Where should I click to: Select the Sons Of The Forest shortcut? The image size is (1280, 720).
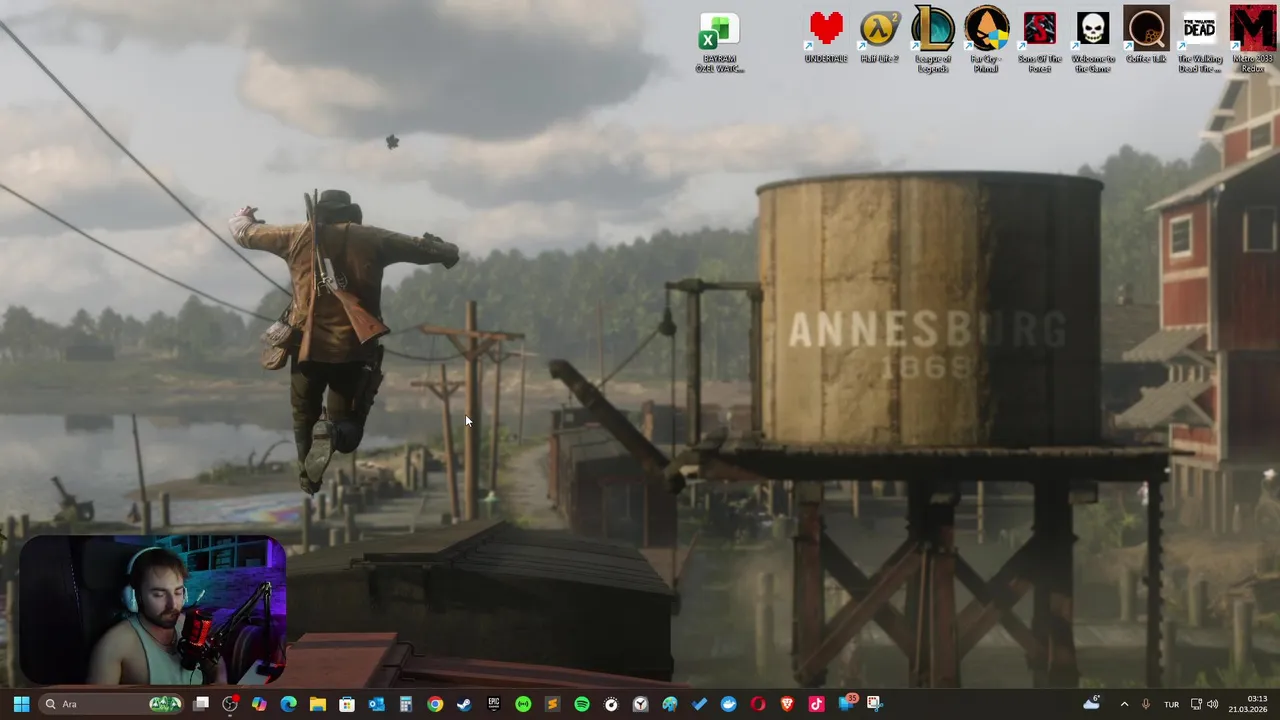(x=1039, y=42)
